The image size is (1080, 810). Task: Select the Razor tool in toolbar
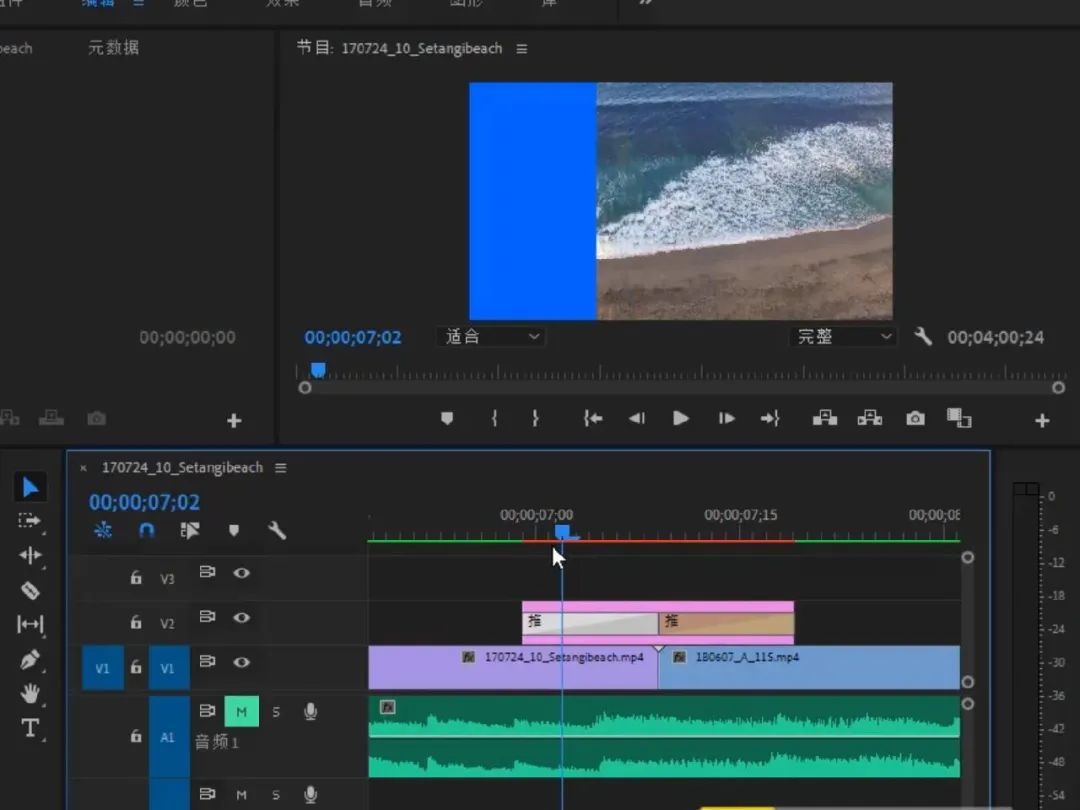coord(30,590)
